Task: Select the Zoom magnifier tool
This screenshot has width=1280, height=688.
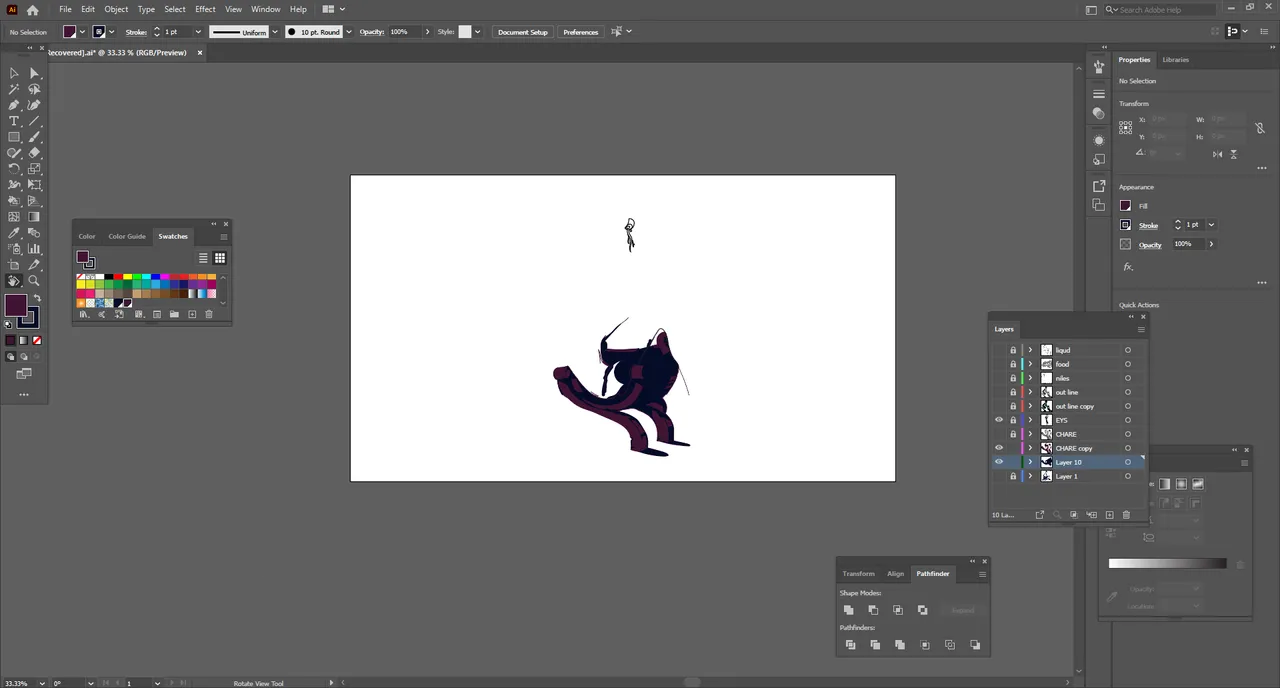Action: [34, 281]
